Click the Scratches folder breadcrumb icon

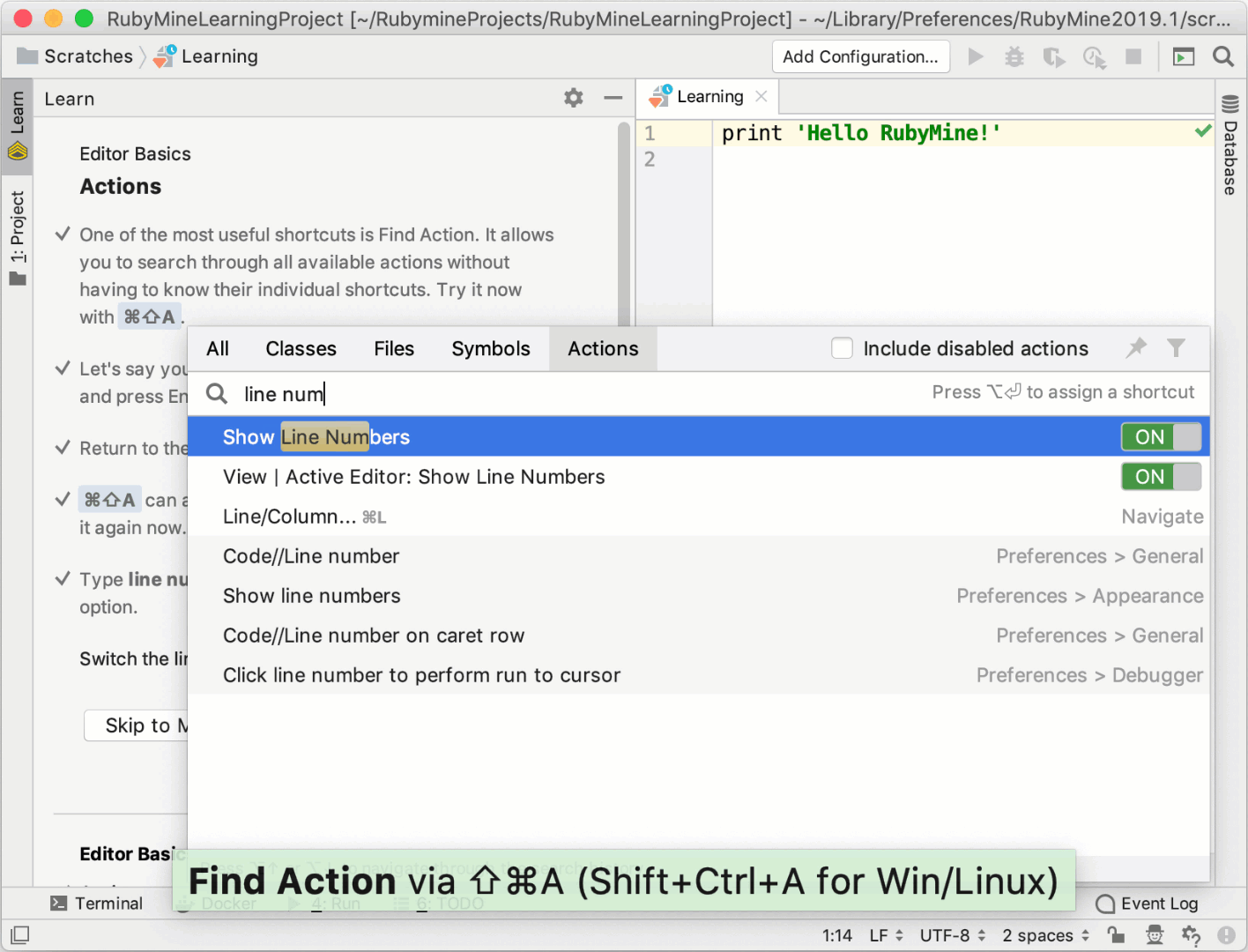click(x=27, y=56)
